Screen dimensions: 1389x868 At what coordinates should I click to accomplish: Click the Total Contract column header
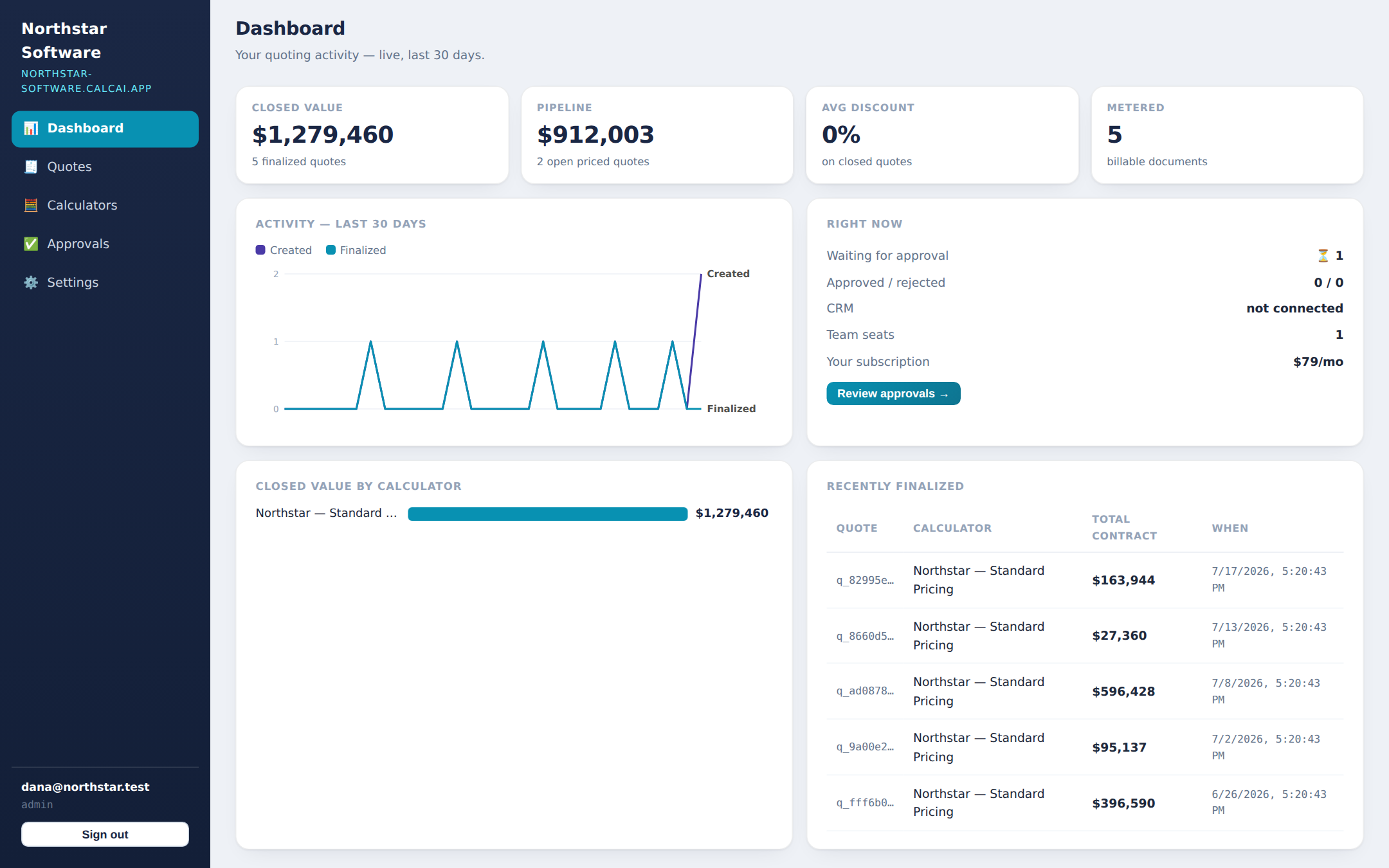(x=1124, y=528)
